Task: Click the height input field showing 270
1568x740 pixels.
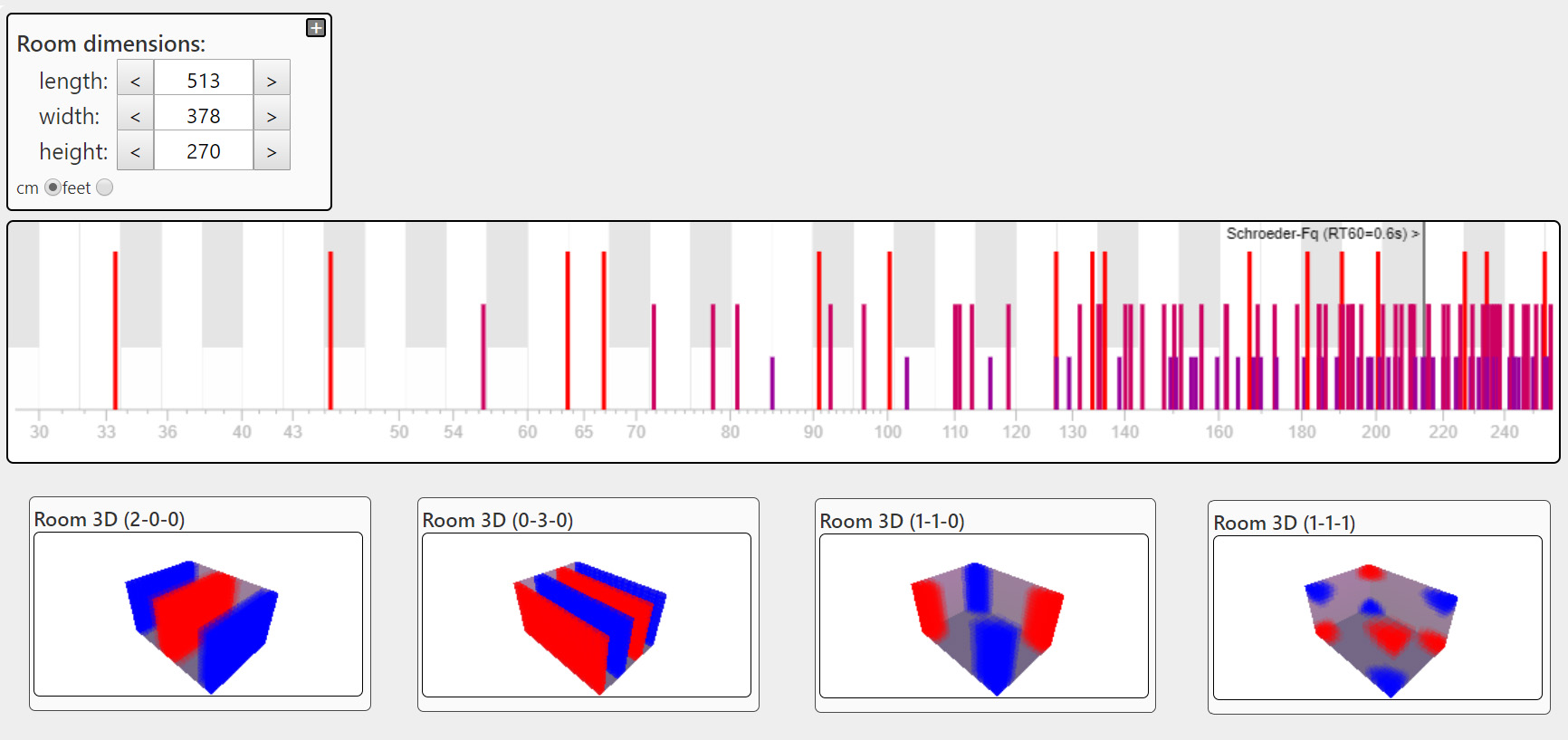Action: [204, 151]
